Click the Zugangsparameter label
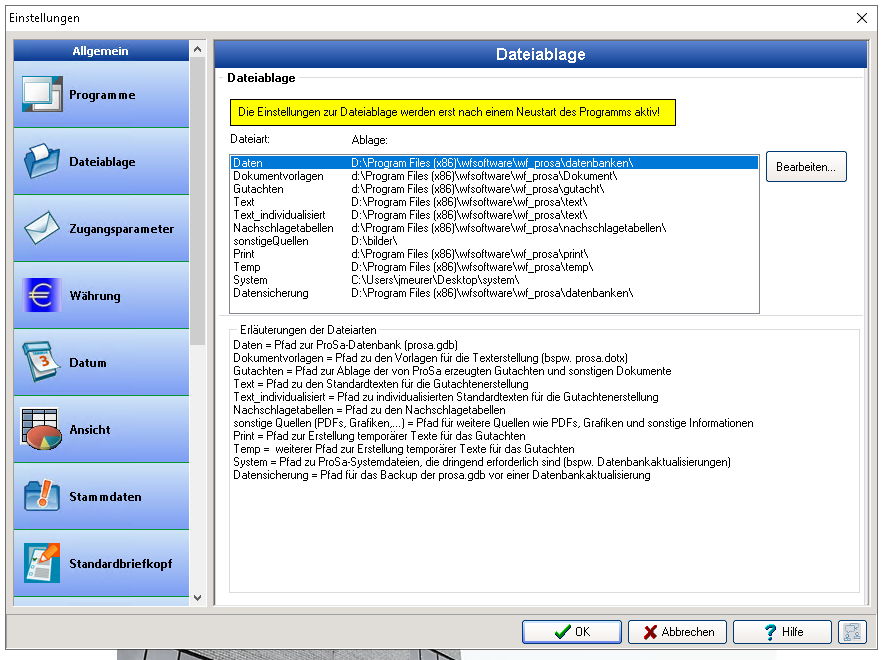 [x=121, y=229]
